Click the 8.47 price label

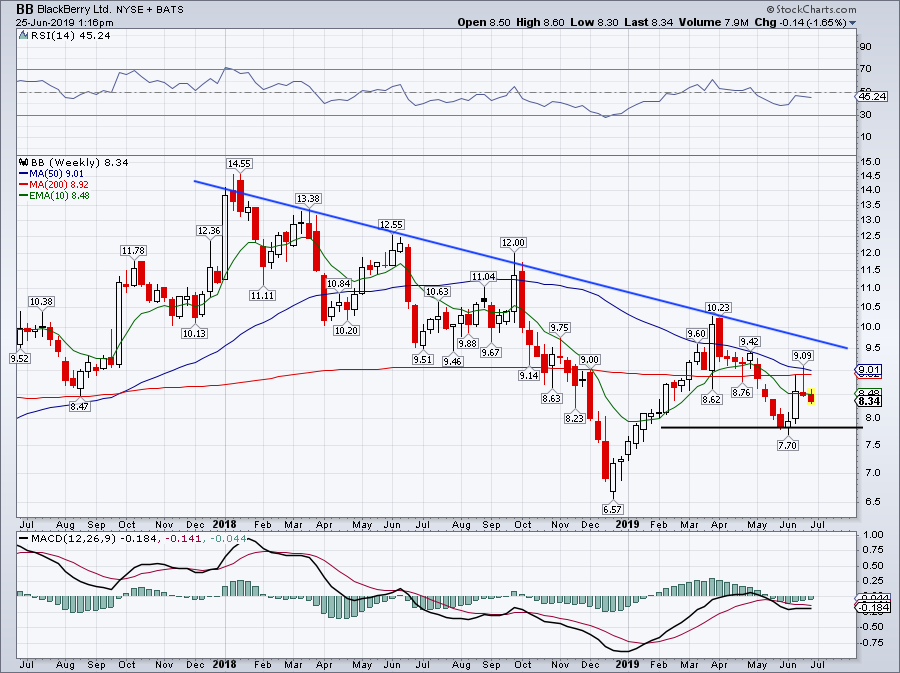click(x=79, y=406)
